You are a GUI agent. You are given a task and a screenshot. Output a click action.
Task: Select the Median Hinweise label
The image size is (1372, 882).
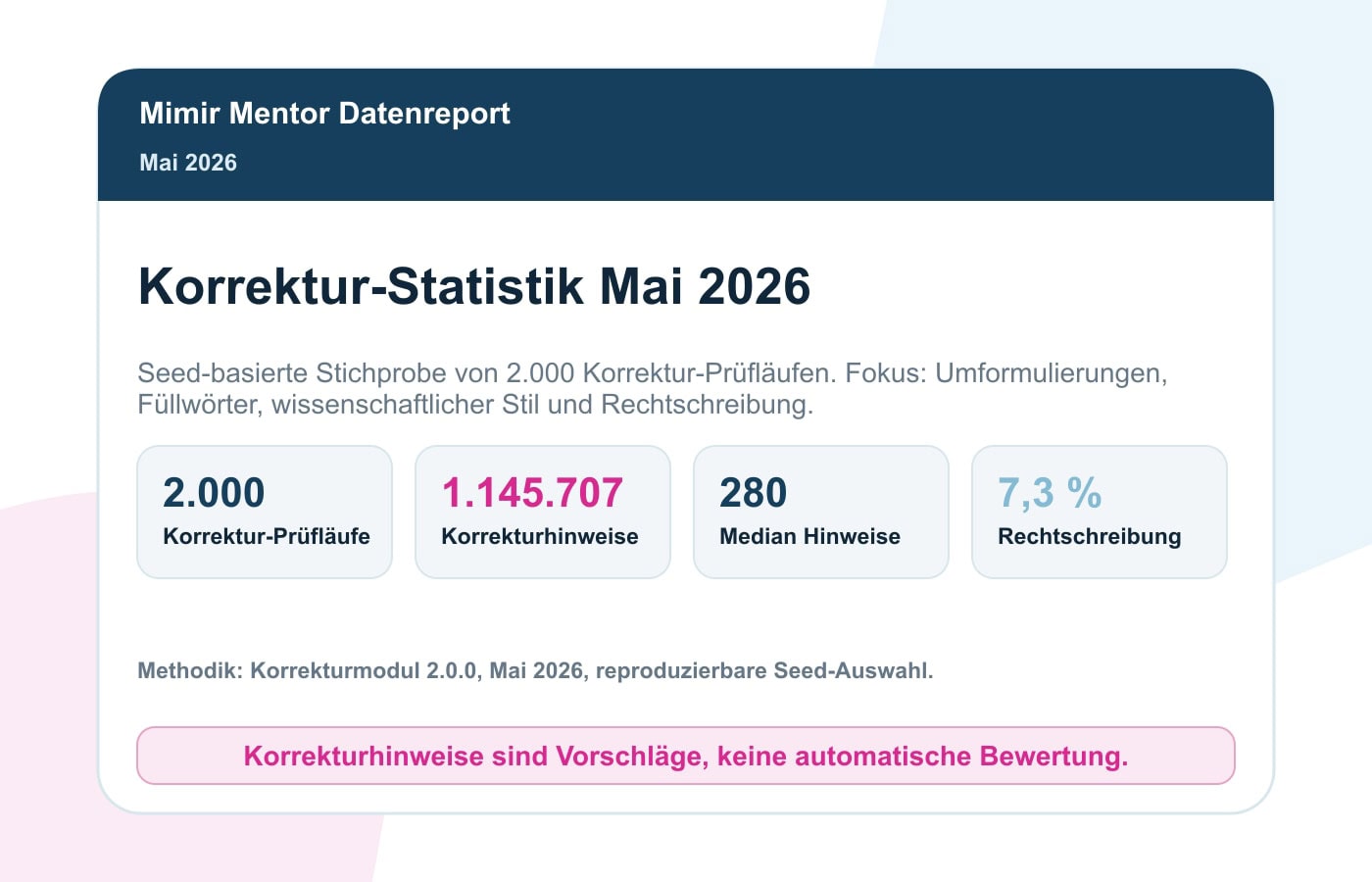click(x=809, y=537)
